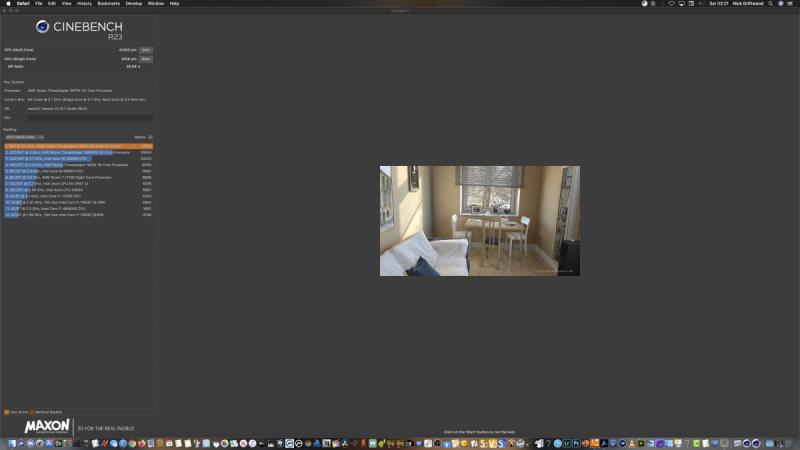Open the Safari menu
The image size is (800, 450).
click(x=23, y=4)
